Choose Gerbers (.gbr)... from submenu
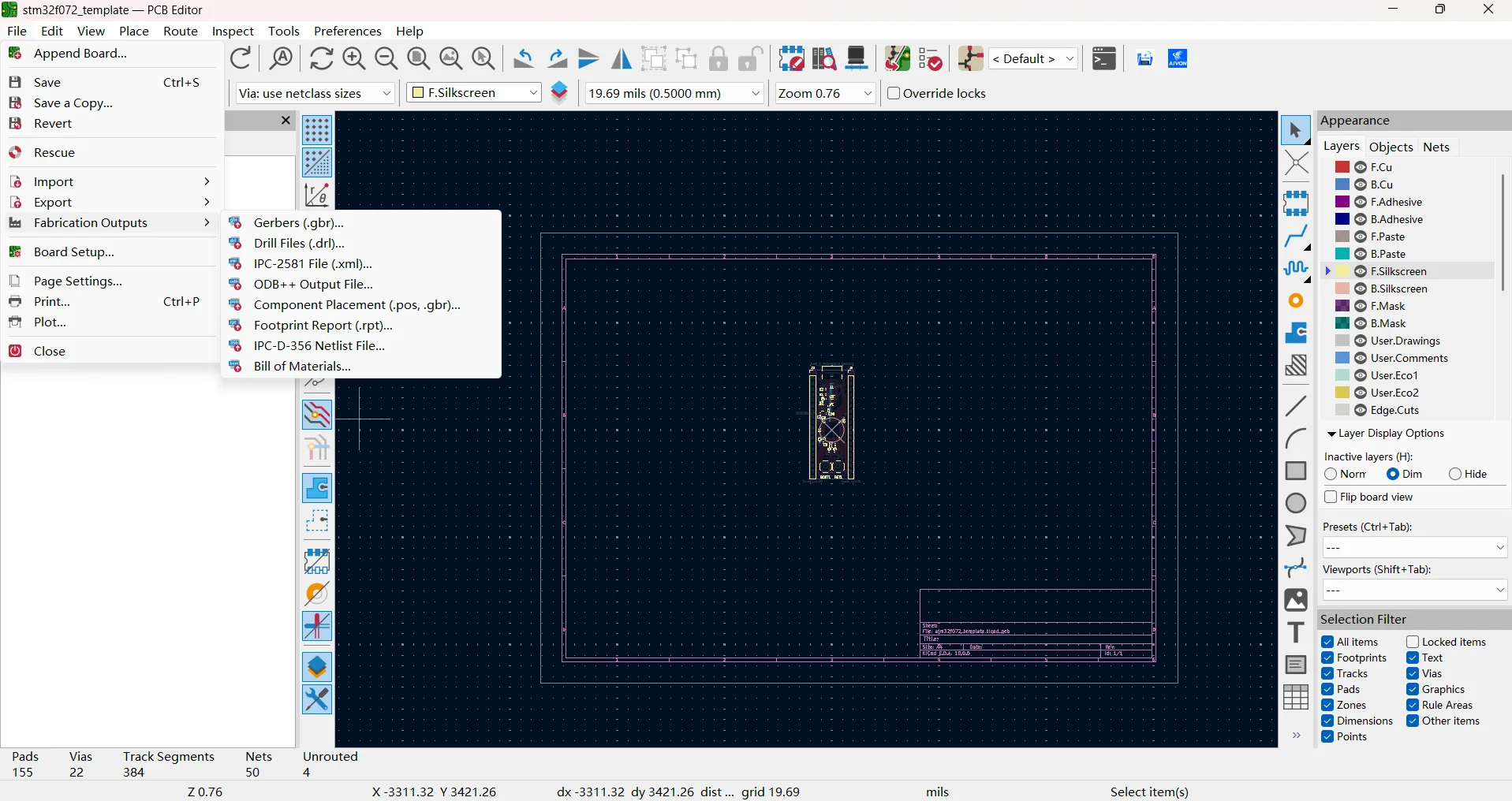The height and width of the screenshot is (801, 1512). click(x=361, y=222)
